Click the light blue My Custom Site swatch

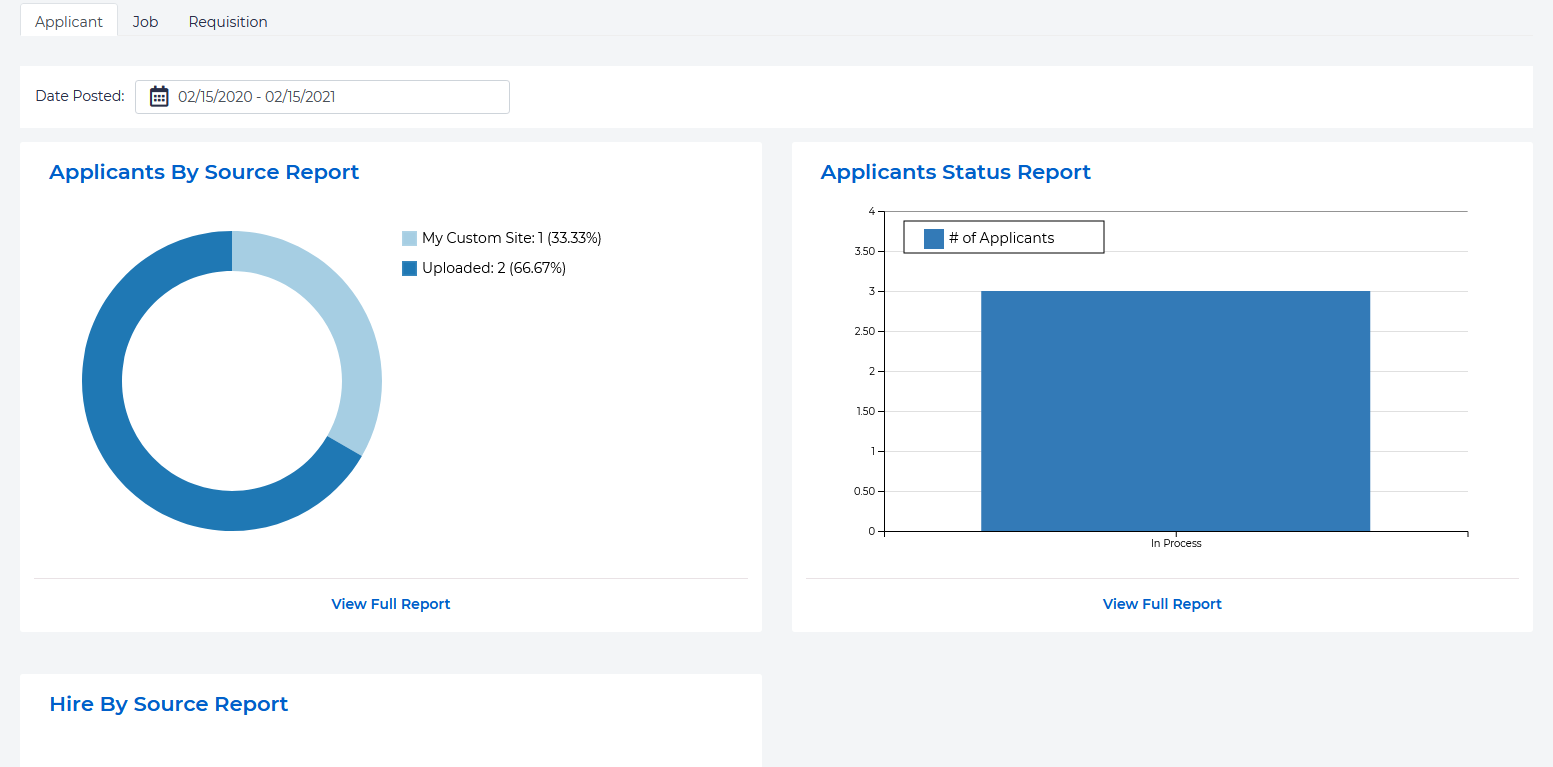click(409, 238)
